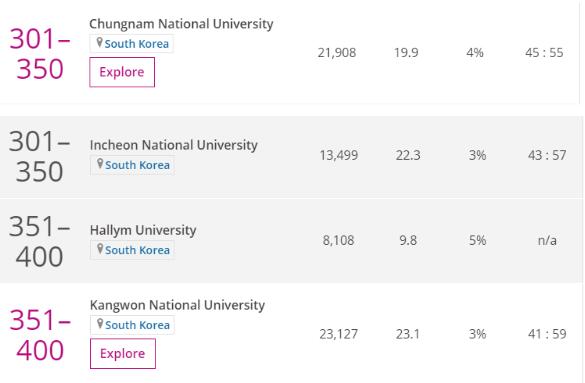Open Kangwon National University's Explore button
This screenshot has height=383, width=585.
(x=123, y=354)
